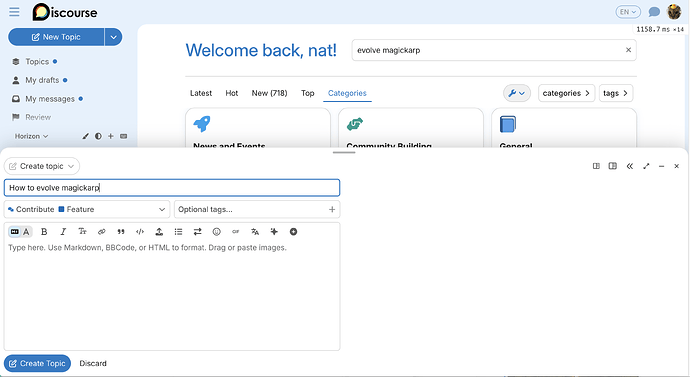Switch to the Top tab
Viewport: 690px width, 377px height.
coord(308,93)
